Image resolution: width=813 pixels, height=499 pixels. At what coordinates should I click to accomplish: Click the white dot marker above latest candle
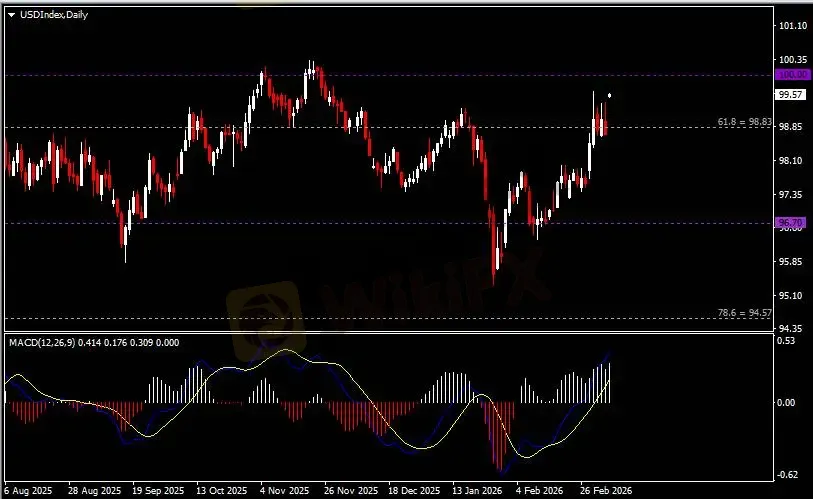[x=609, y=96]
